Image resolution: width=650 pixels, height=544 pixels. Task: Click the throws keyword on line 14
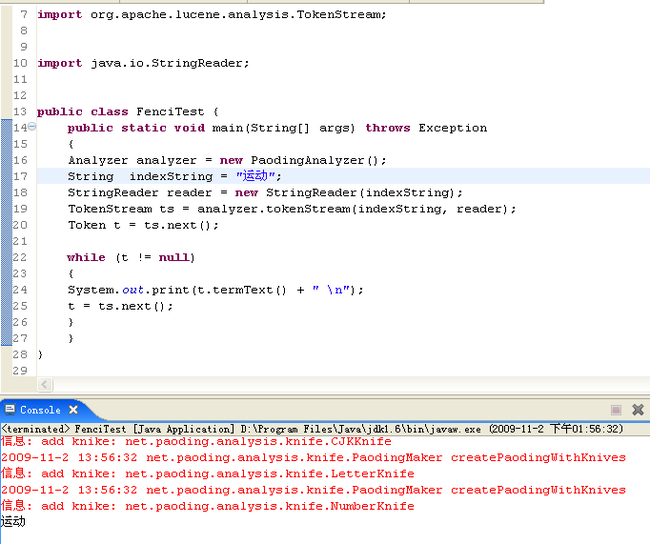click(388, 128)
